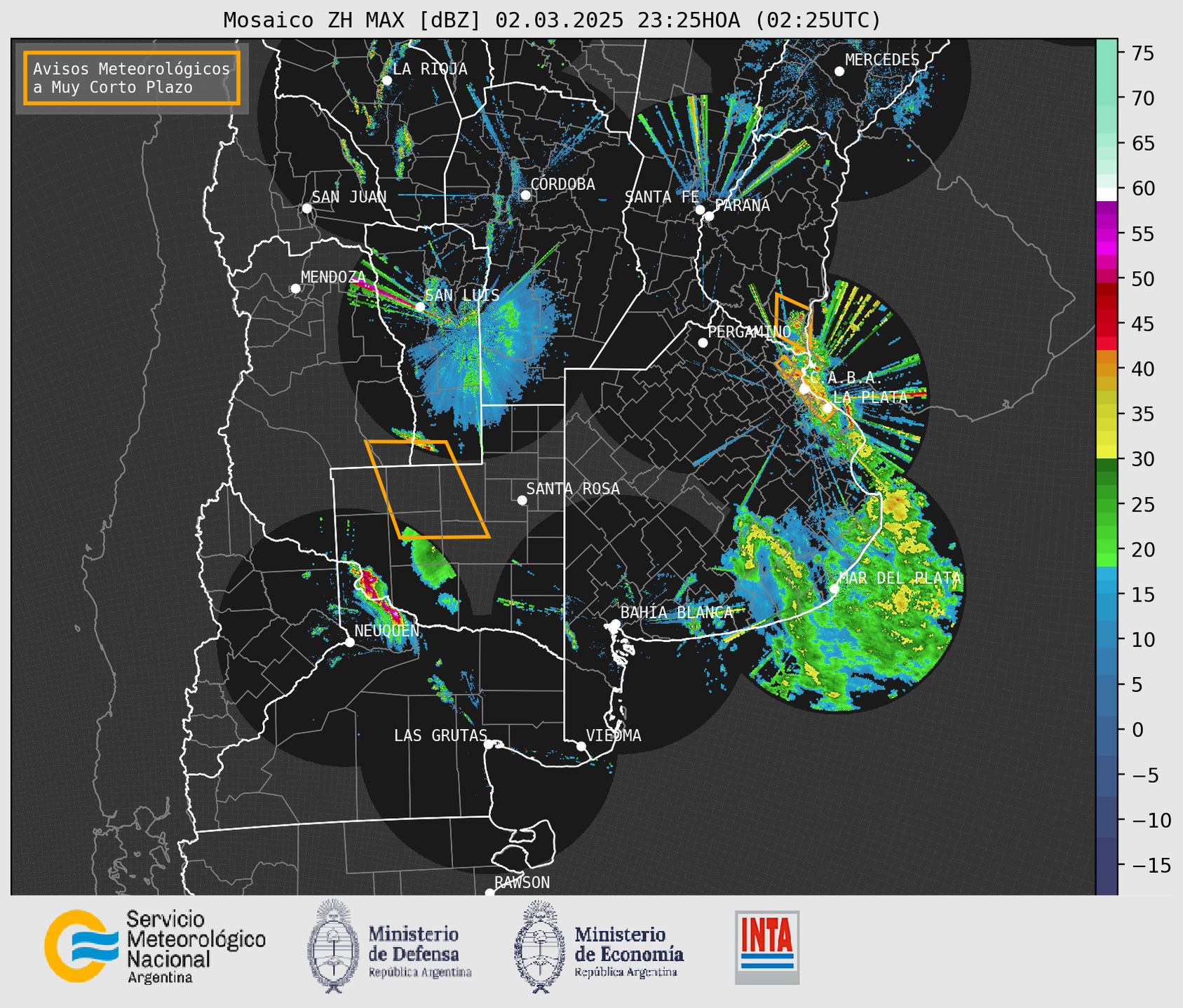Click the map title with date and time

(x=552, y=20)
